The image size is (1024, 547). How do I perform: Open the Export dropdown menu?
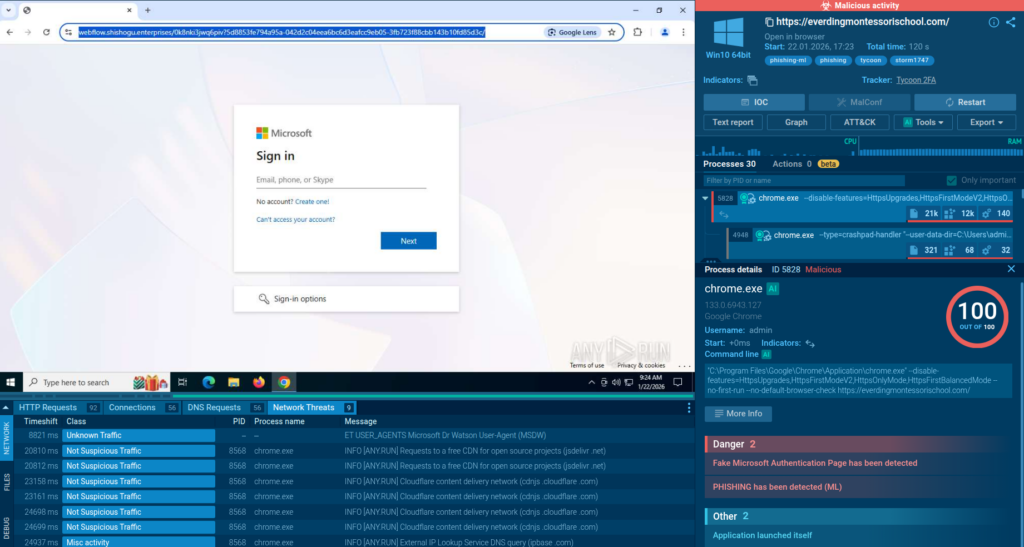(x=983, y=122)
